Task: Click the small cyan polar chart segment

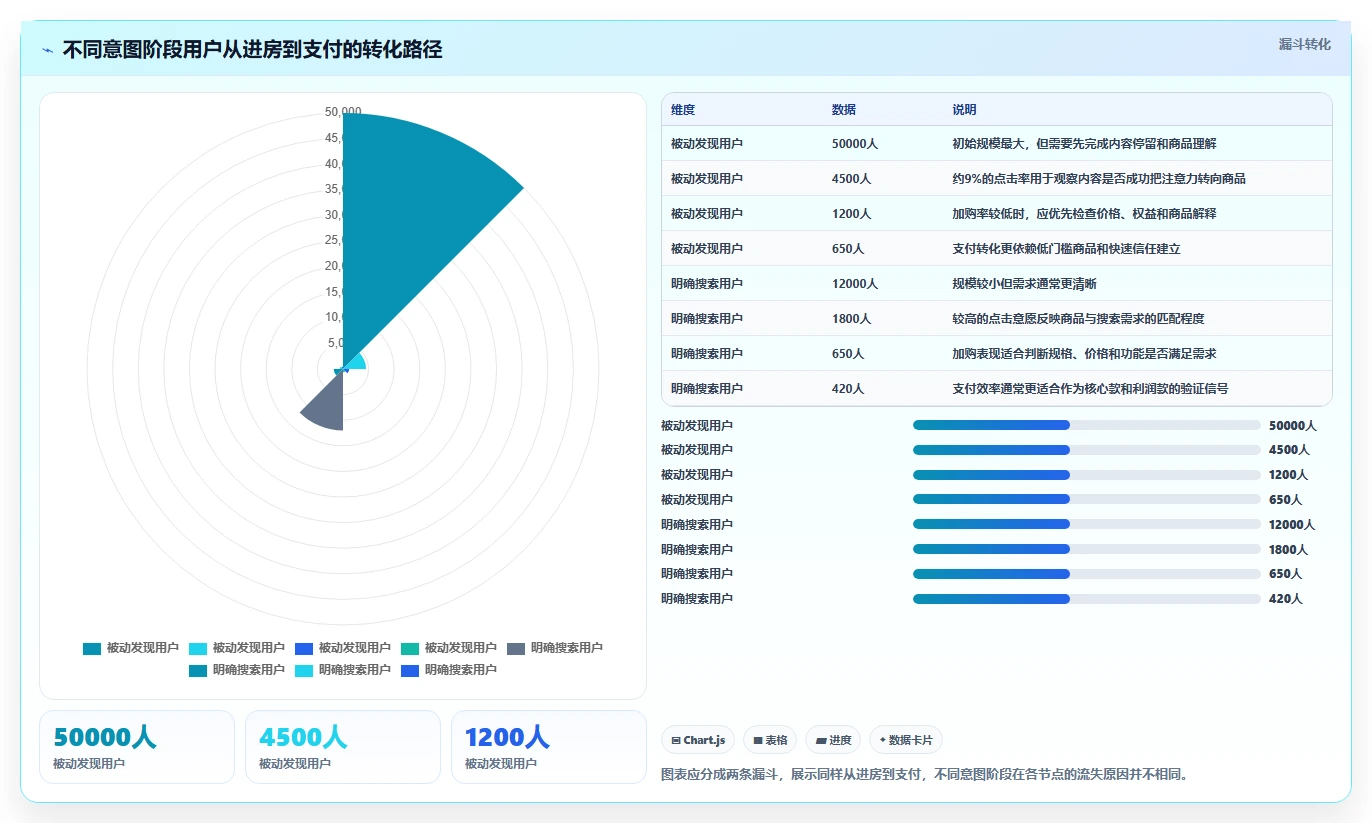Action: [355, 362]
